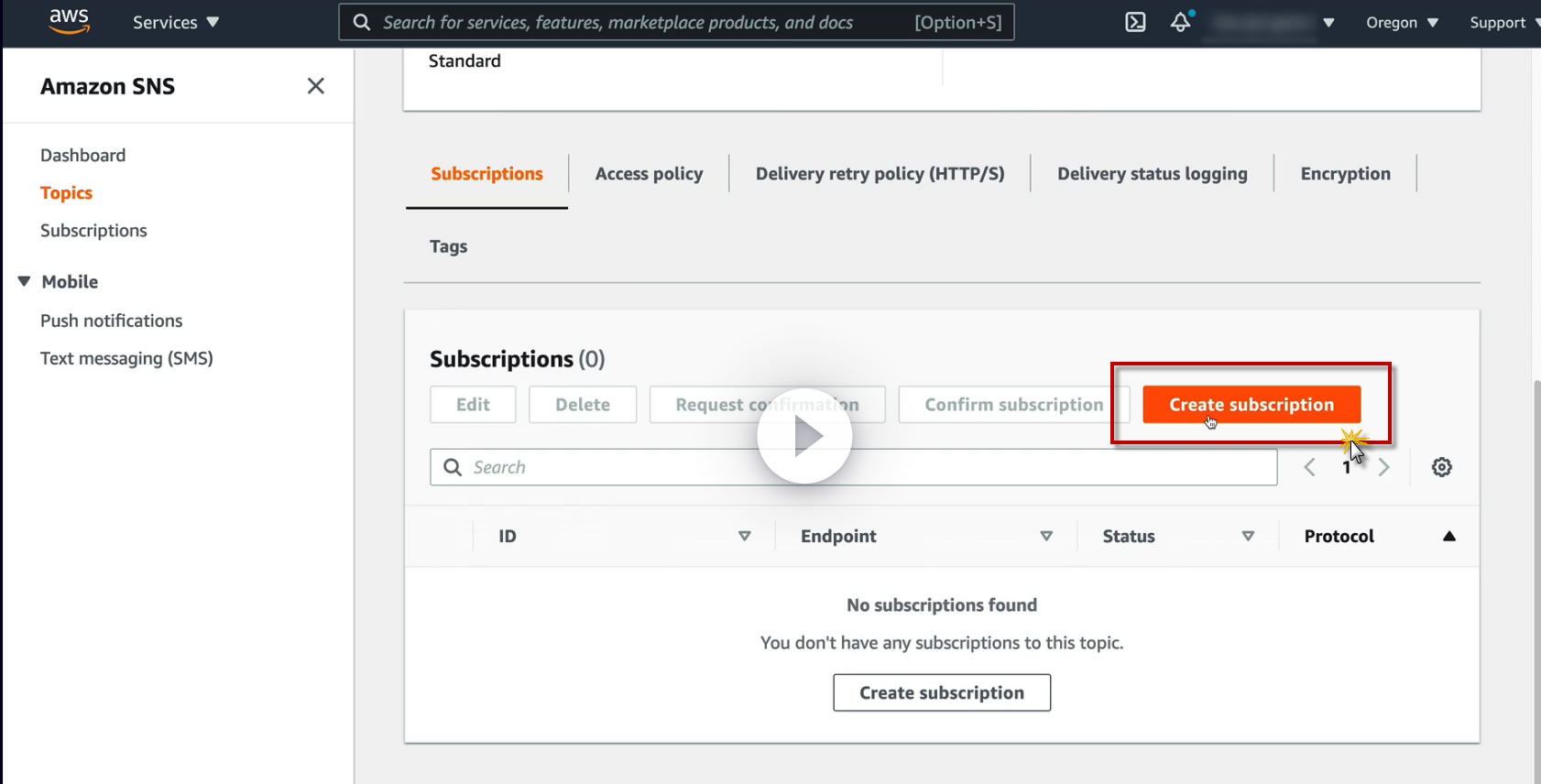Go to next page of subscriptions
The width and height of the screenshot is (1541, 784).
(1383, 467)
